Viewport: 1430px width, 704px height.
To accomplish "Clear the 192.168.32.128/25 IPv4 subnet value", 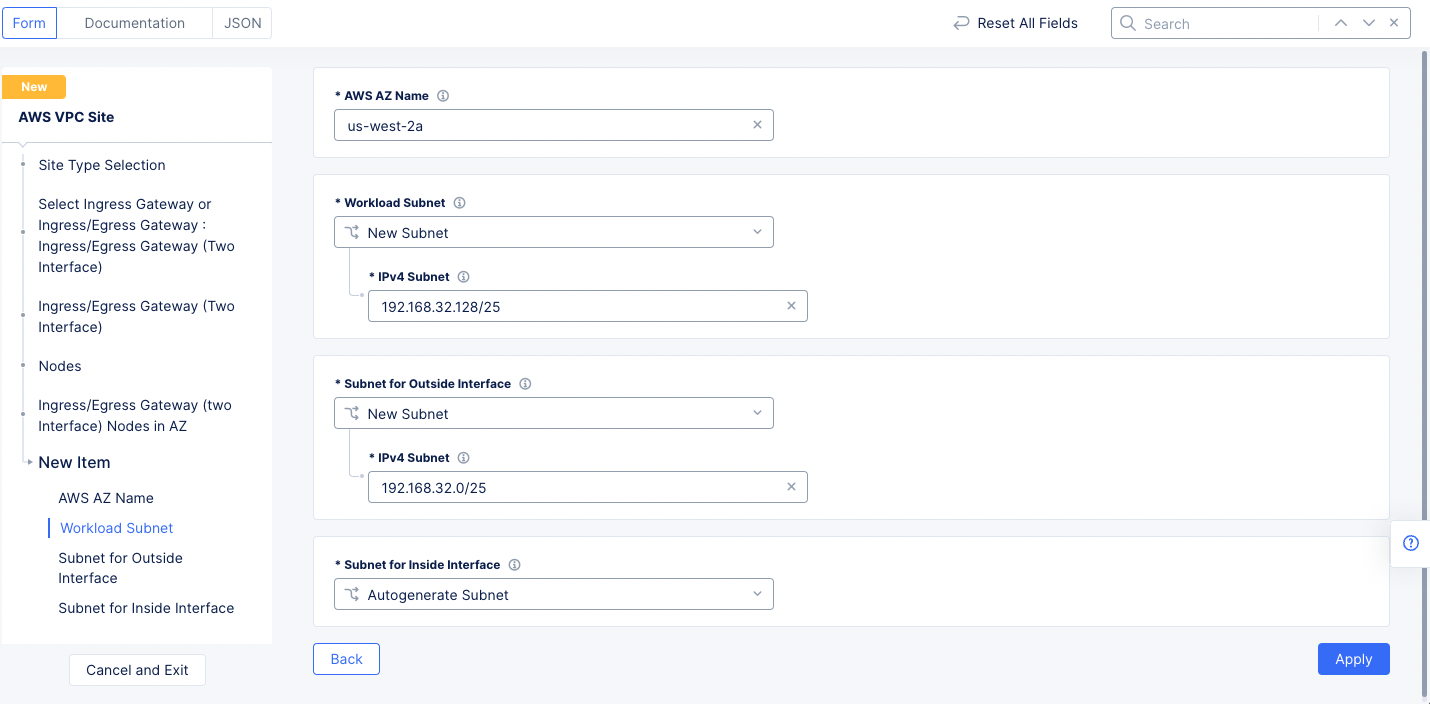I will pyautogui.click(x=791, y=305).
